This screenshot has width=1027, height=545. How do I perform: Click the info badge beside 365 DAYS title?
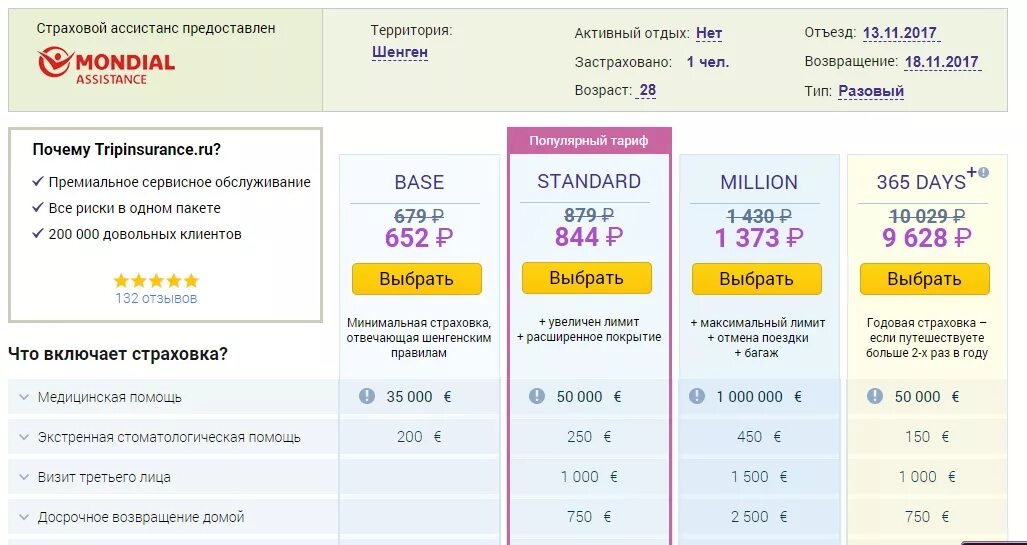click(x=983, y=172)
